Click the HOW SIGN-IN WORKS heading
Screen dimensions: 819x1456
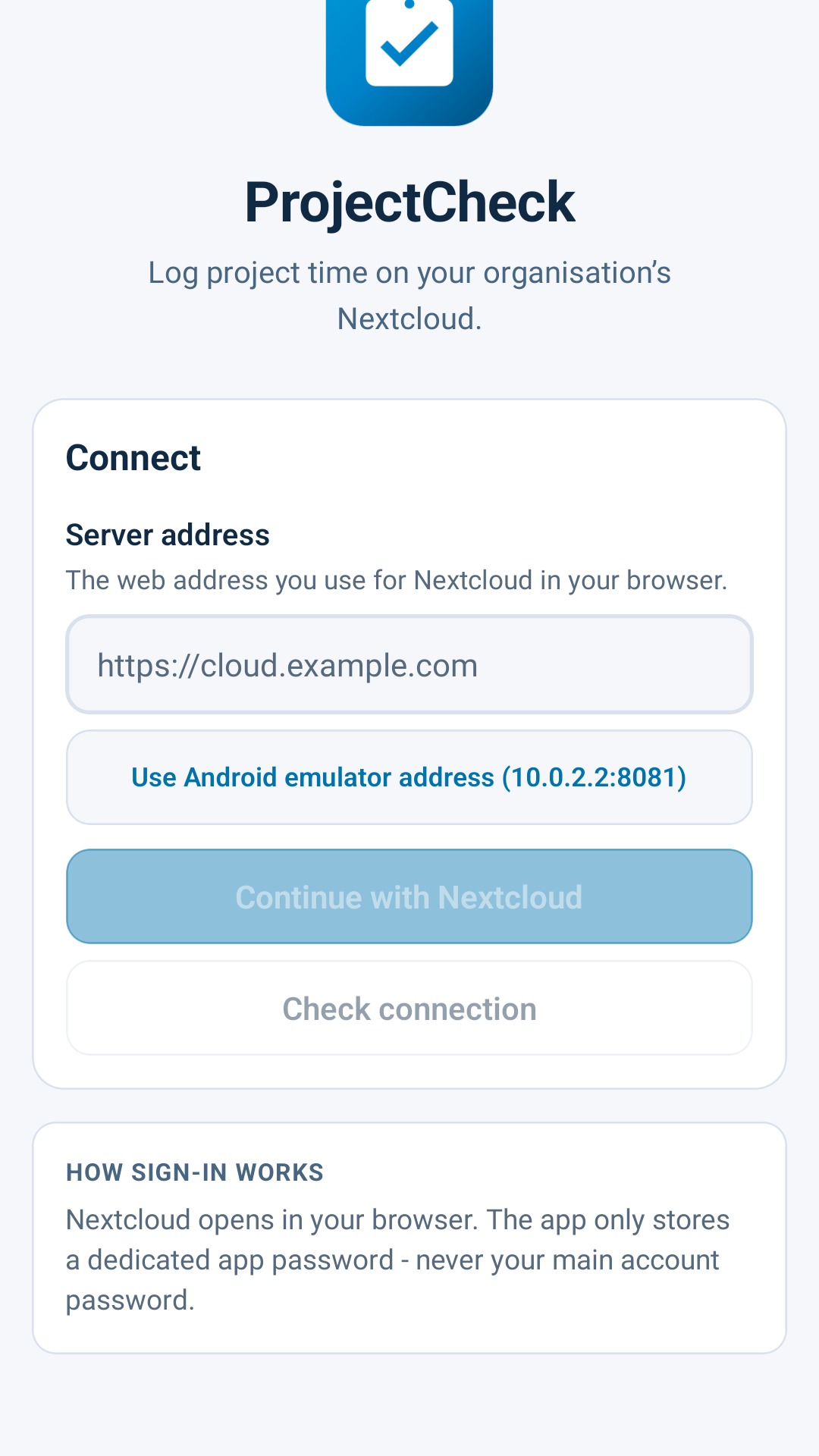coord(195,1172)
